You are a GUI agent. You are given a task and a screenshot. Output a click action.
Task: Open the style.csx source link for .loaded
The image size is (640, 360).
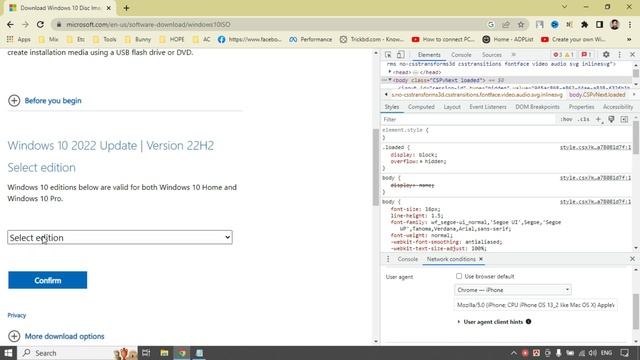595,147
